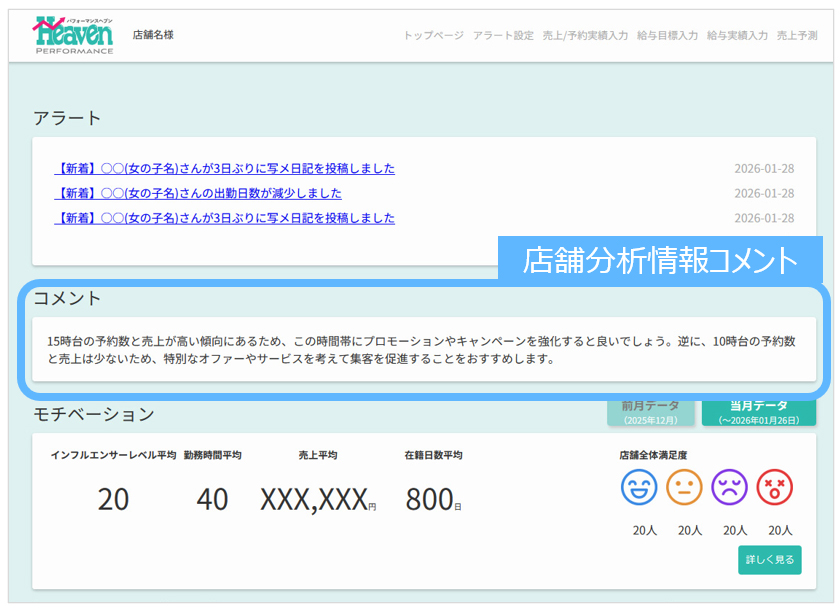Open the 売上/予約実績入力 page

585,35
